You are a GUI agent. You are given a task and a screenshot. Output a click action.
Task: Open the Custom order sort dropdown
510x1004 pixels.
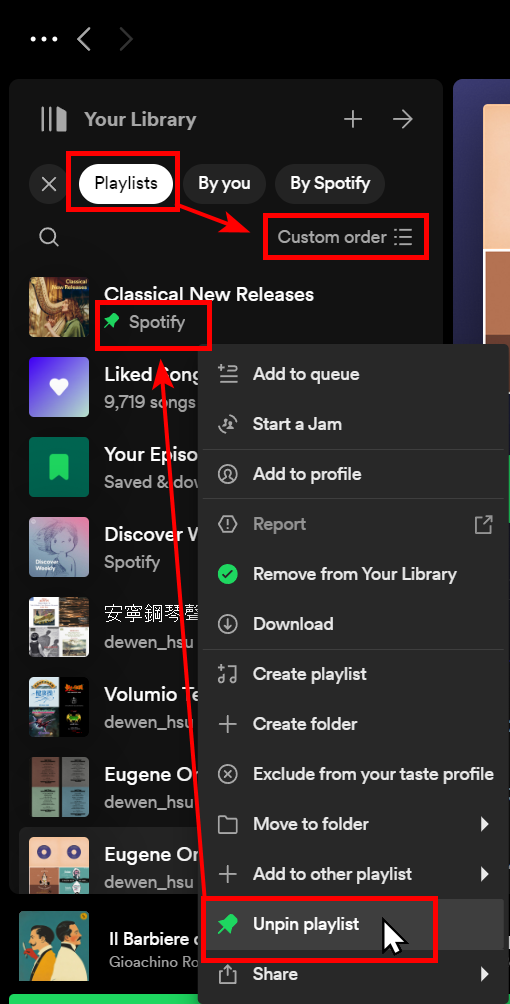coord(345,237)
